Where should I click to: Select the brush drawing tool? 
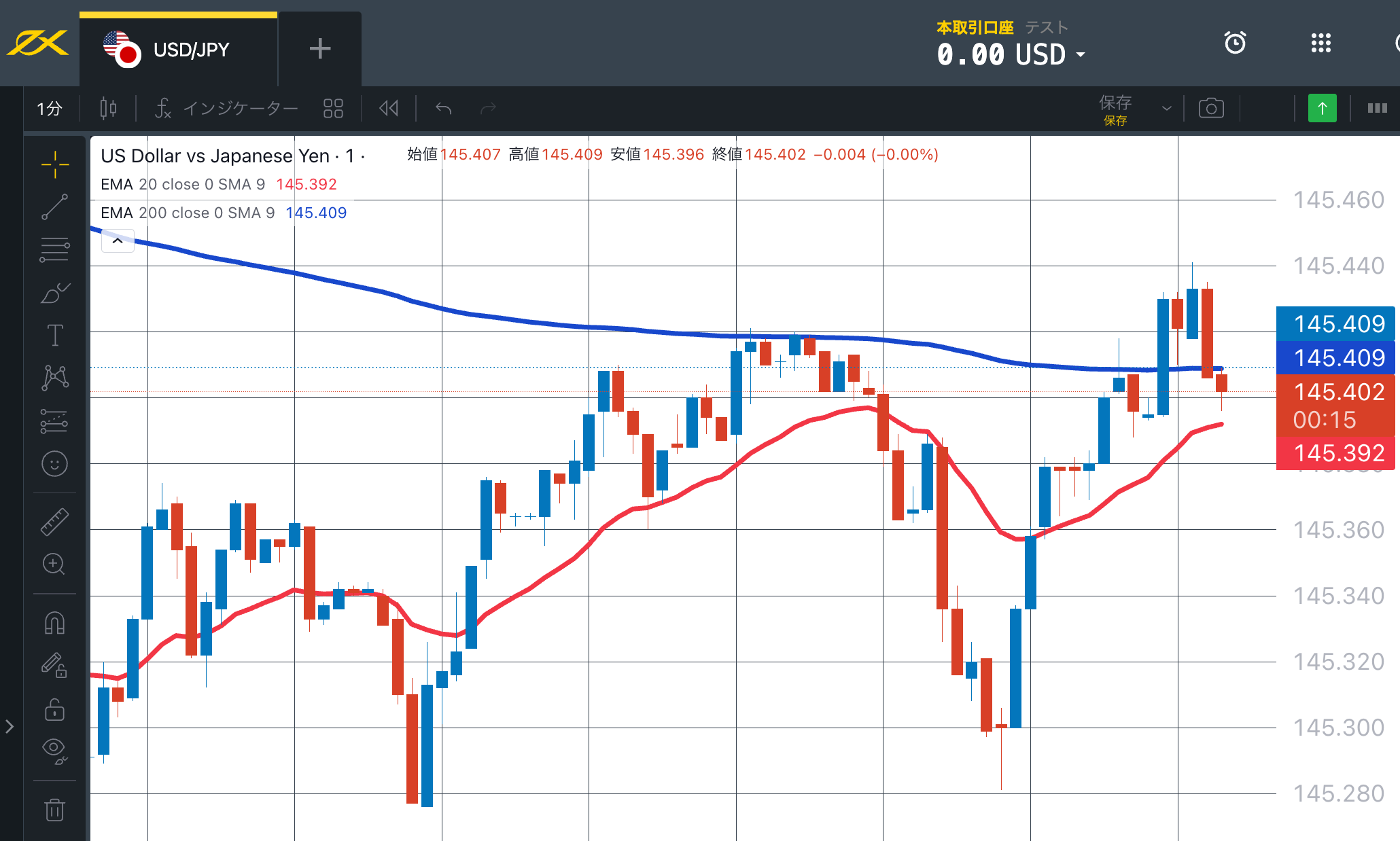point(54,293)
